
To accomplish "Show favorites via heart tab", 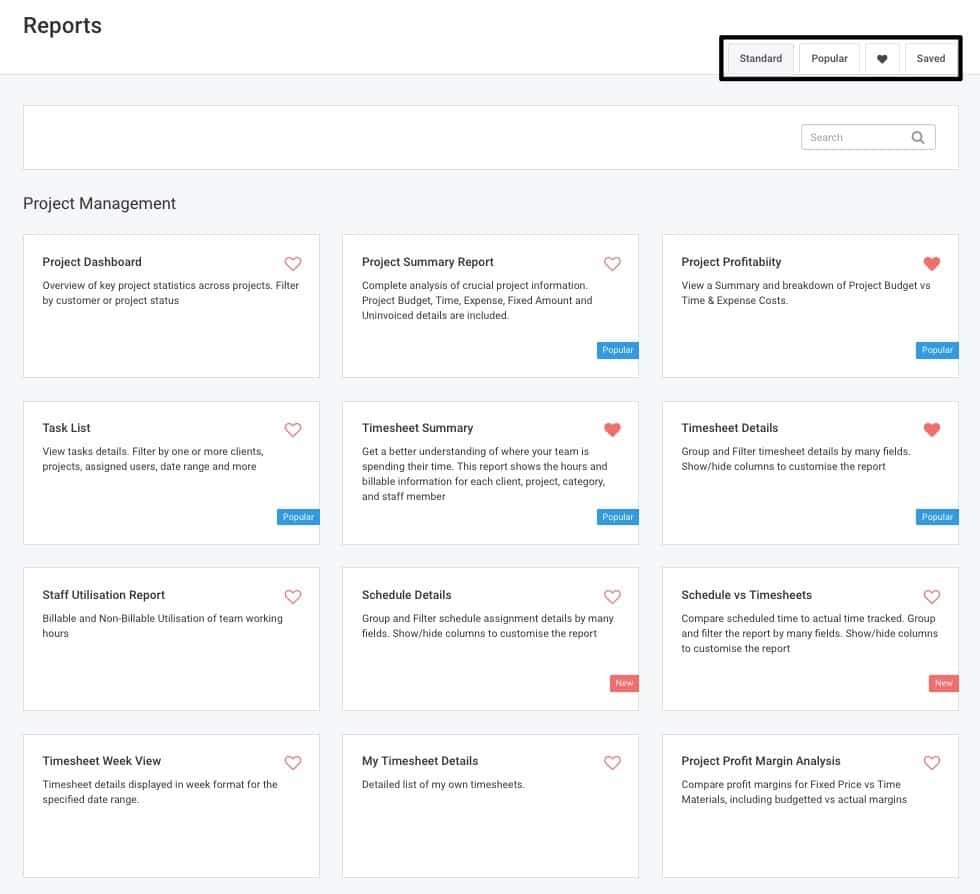I will pyautogui.click(x=882, y=59).
